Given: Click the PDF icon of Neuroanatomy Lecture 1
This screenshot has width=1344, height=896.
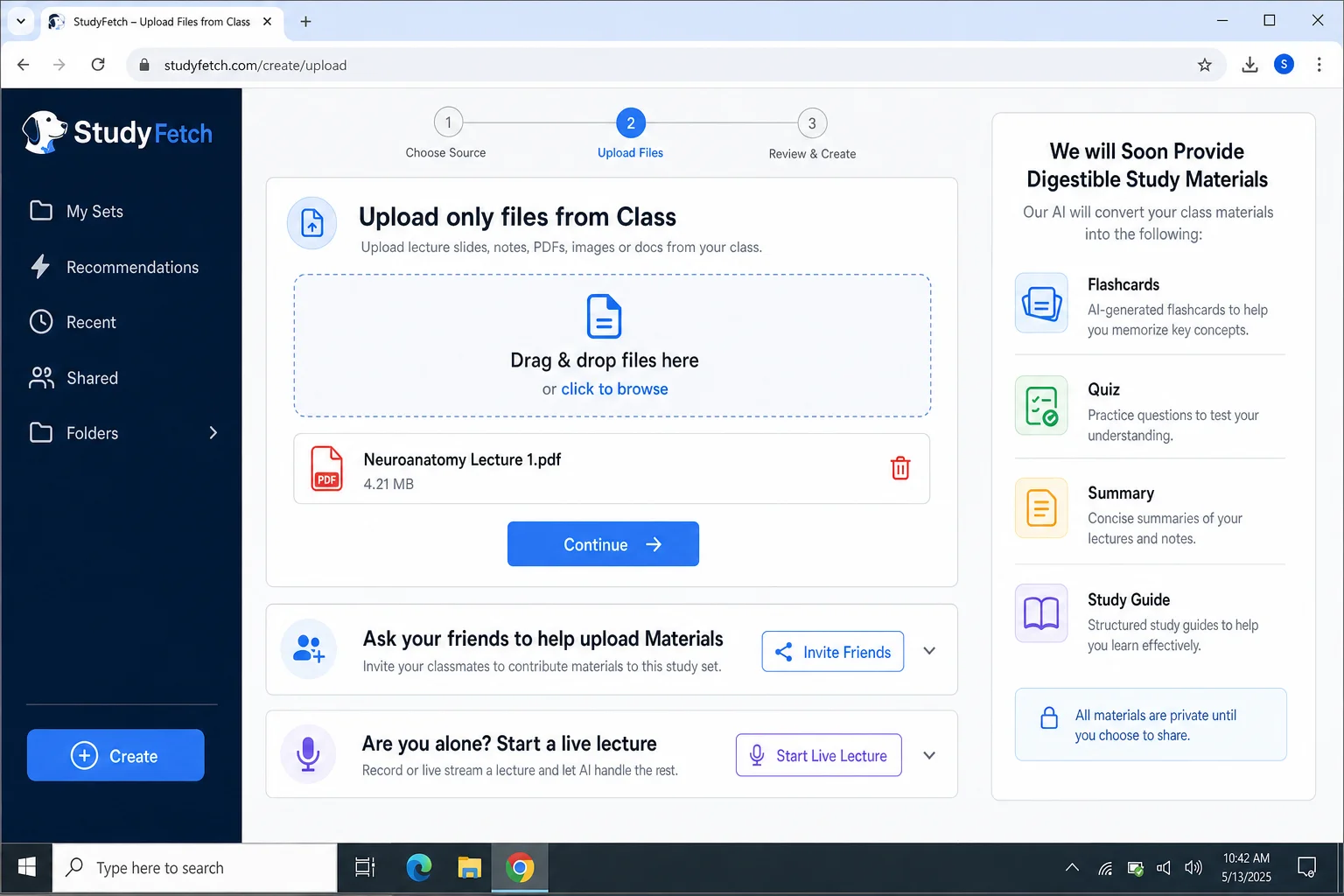Looking at the screenshot, I should coord(327,468).
